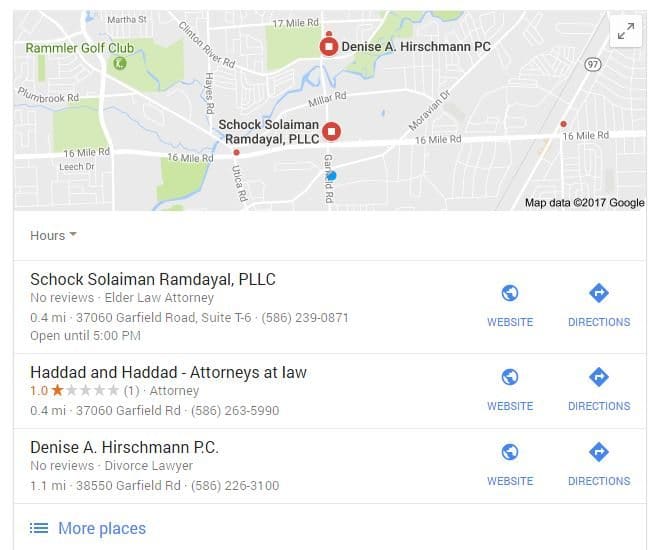The height and width of the screenshot is (550, 669).
Task: Open website for Schock Solaiman Ramdayal, PLLC
Action: pos(510,305)
